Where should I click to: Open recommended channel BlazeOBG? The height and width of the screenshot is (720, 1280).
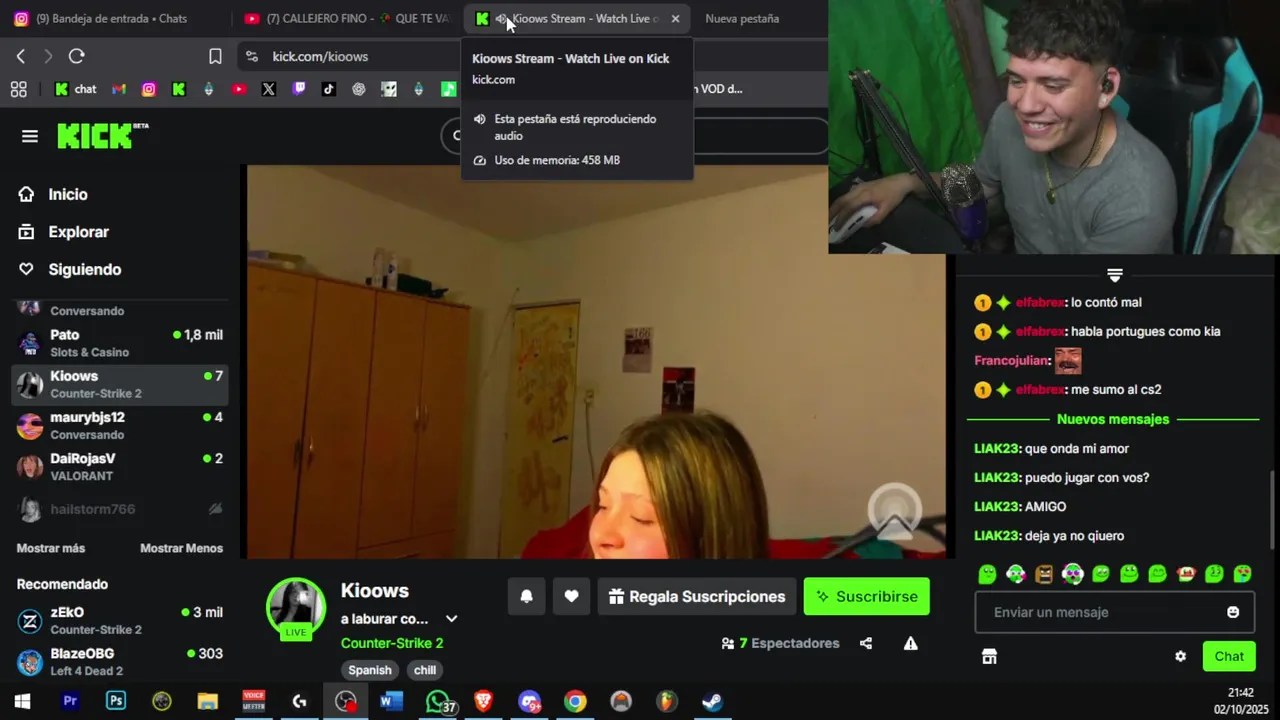click(120, 661)
